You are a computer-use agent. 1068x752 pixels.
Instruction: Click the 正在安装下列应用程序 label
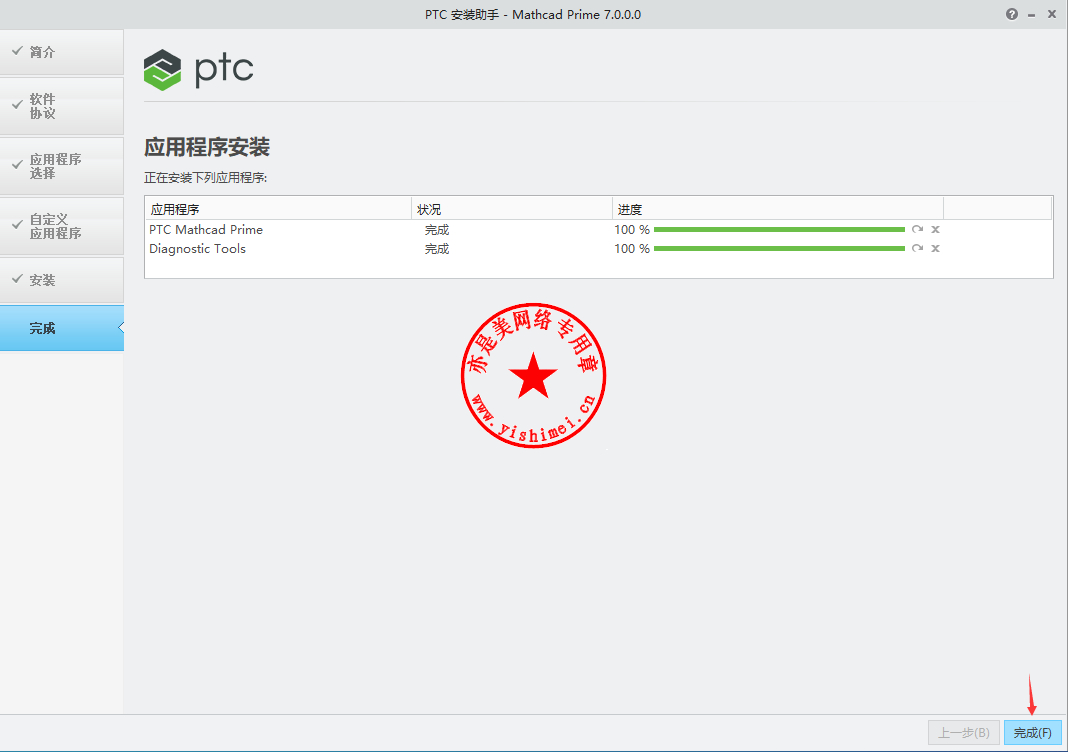pyautogui.click(x=205, y=178)
